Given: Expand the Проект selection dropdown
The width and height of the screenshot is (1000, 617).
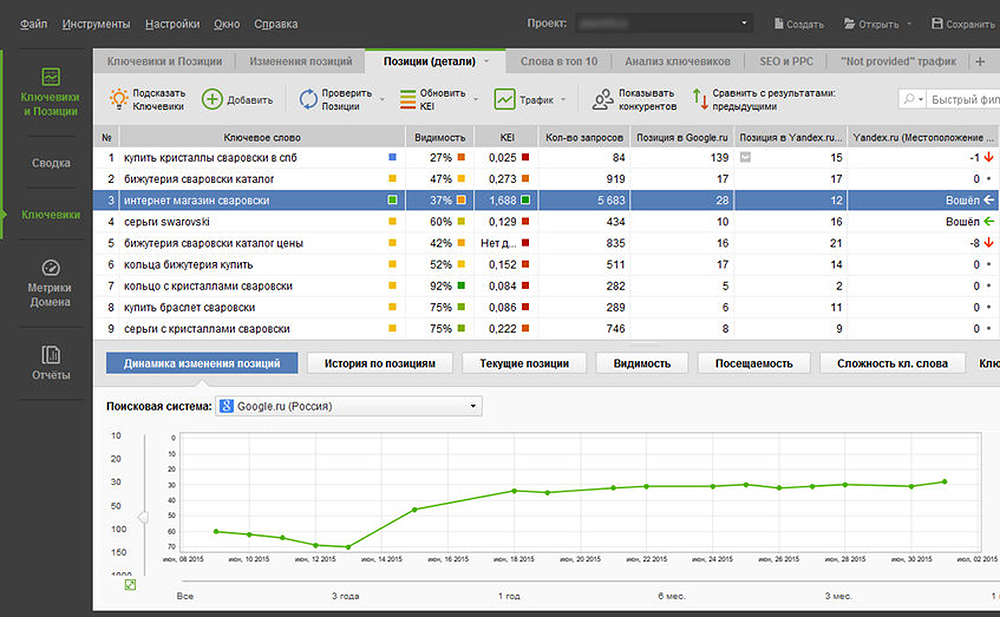Looking at the screenshot, I should tap(745, 23).
